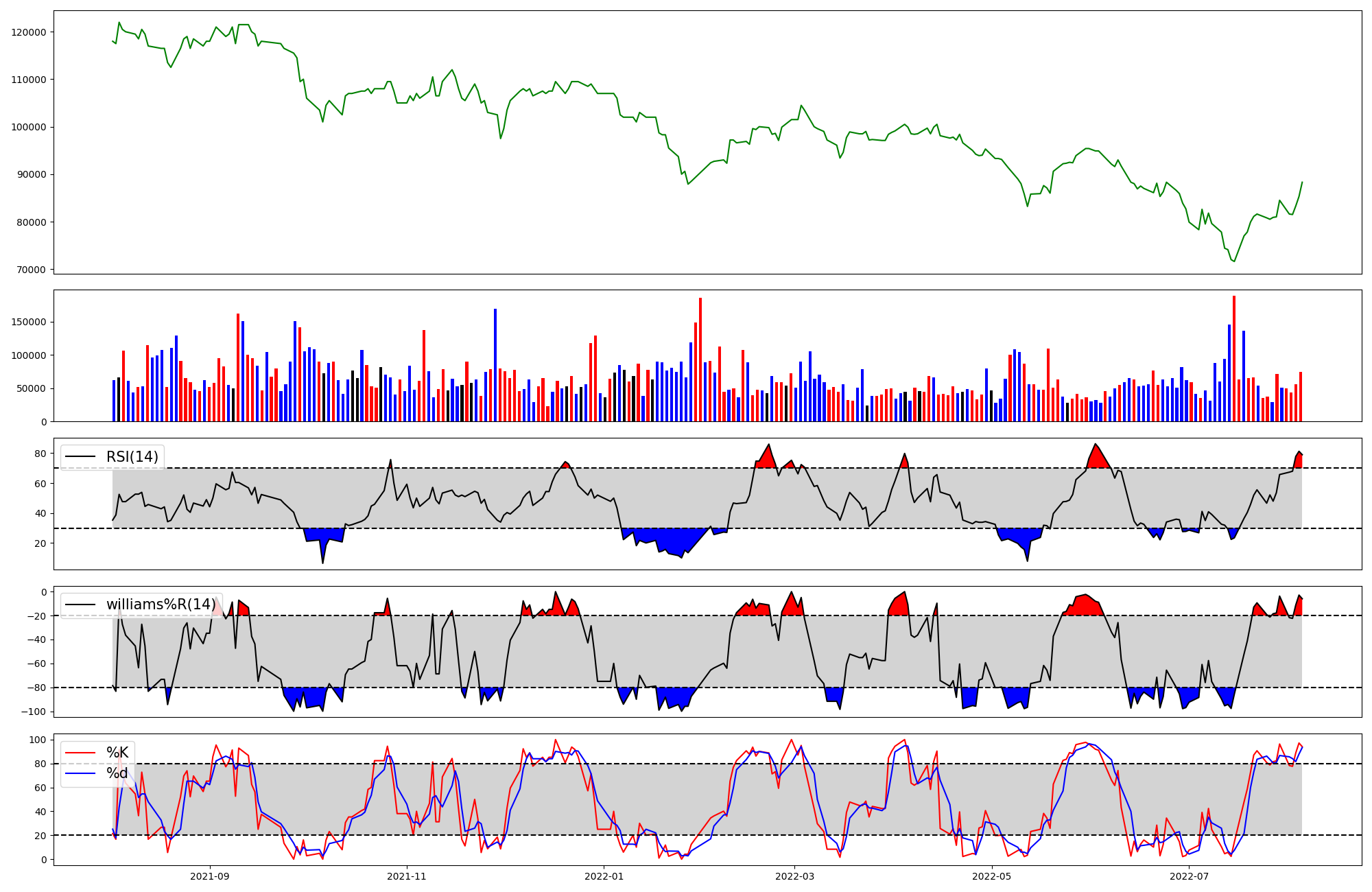Image resolution: width=1372 pixels, height=892 pixels.
Task: Click the RSI(14) legend label
Action: 132,457
